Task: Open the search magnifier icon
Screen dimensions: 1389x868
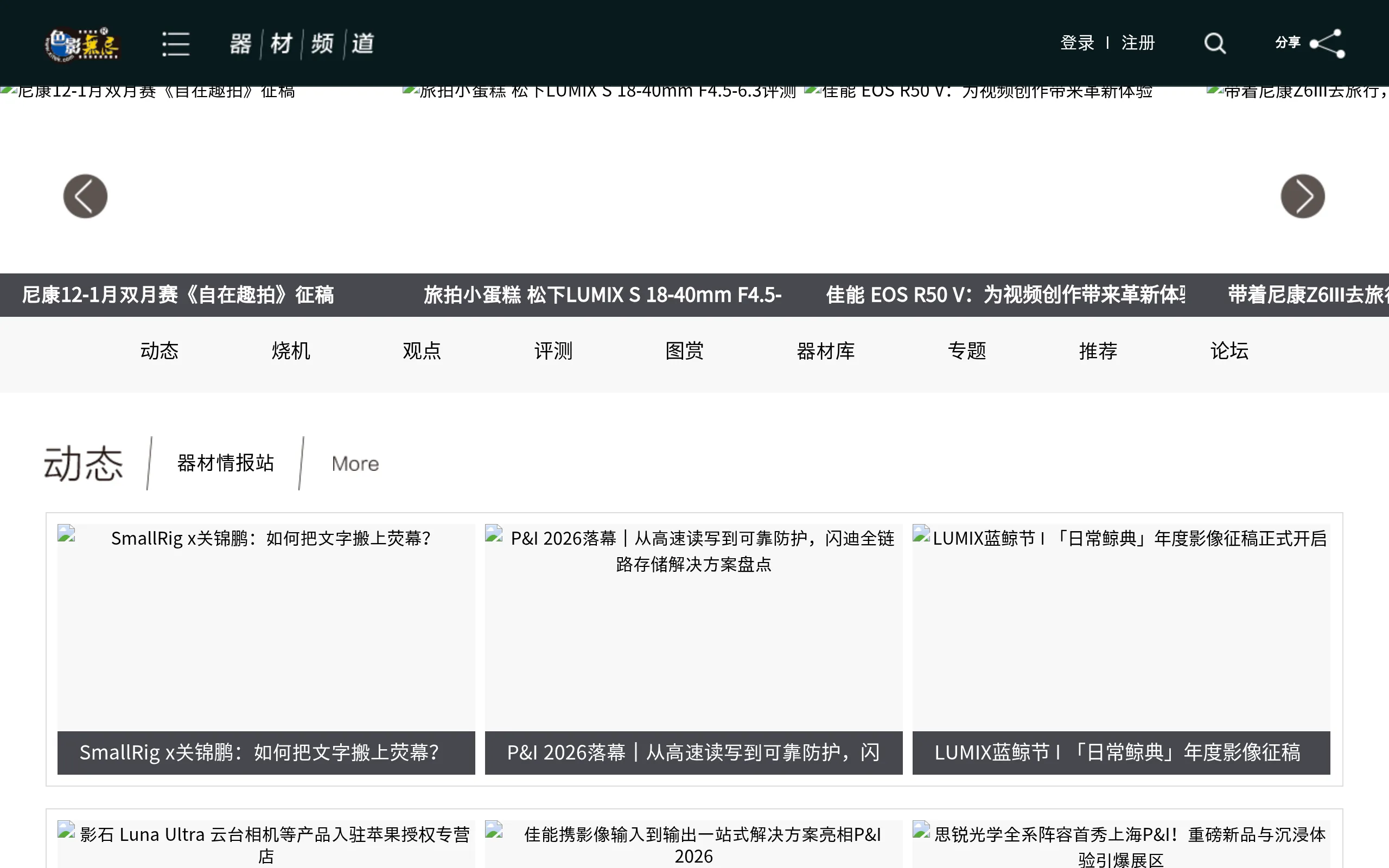Action: (x=1214, y=43)
